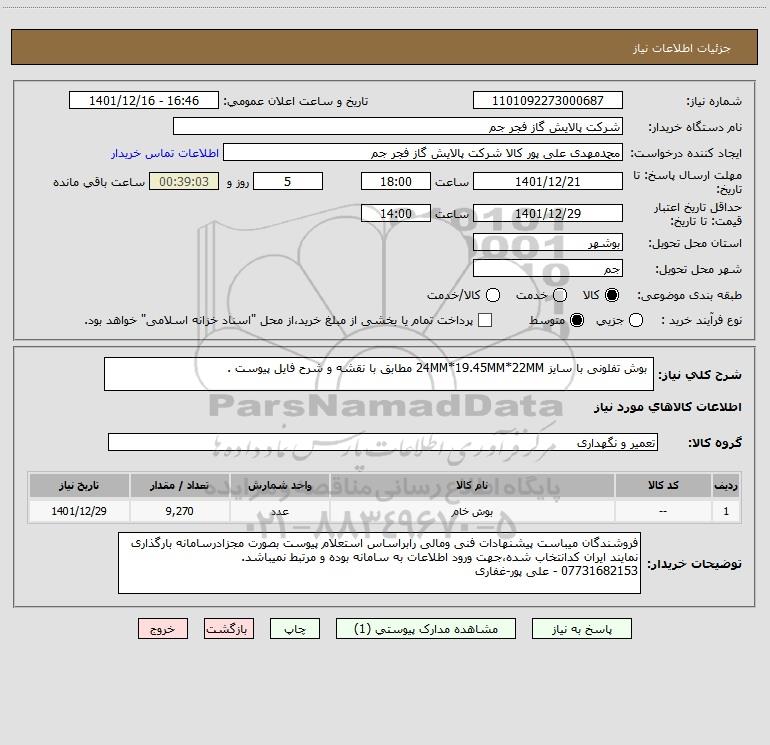770x745 pixels.
Task: Click the remaining days field showing 5
Action: pyautogui.click(x=288, y=181)
